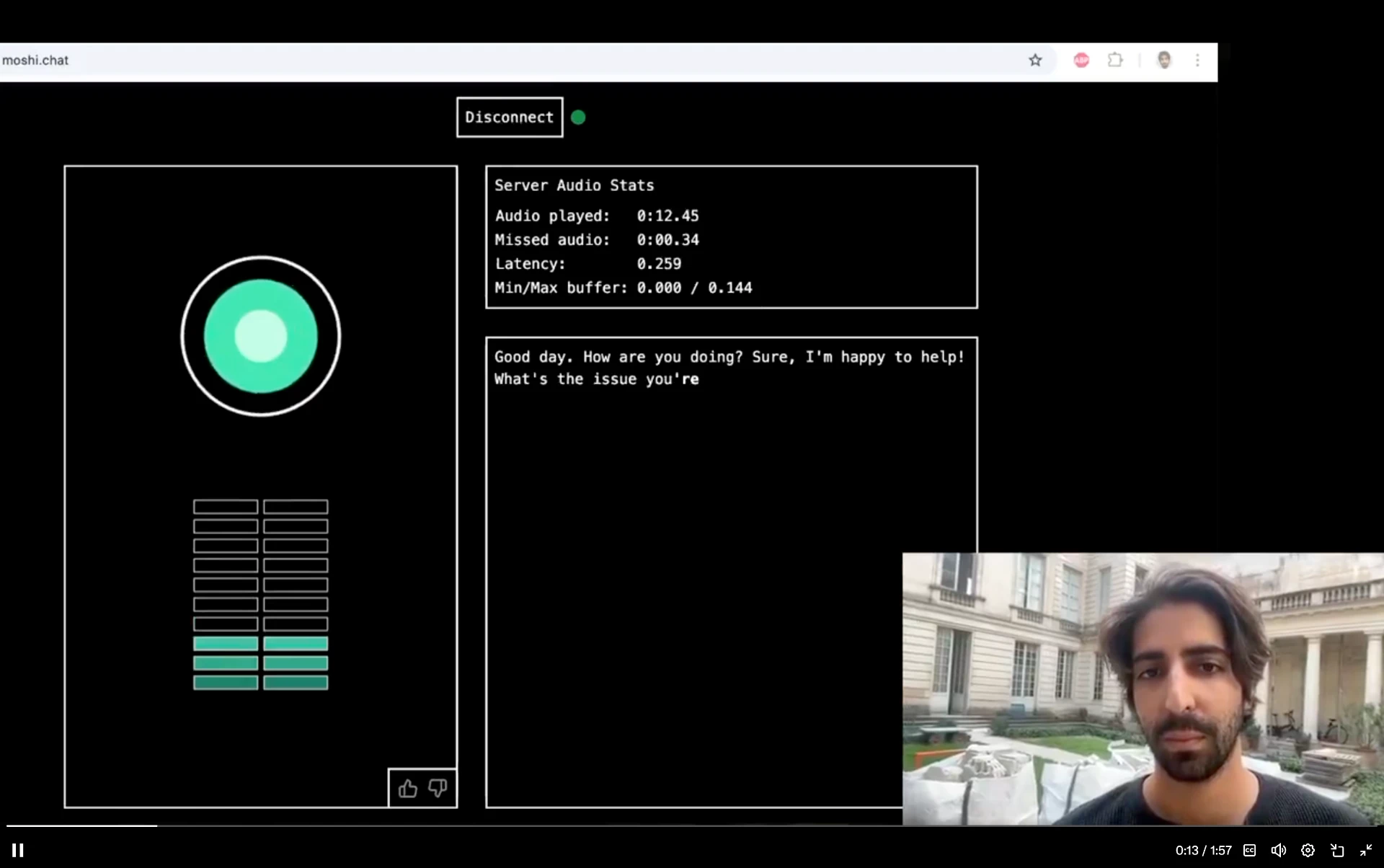Exit fullscreen using the shrink arrows icon
Screen dimensions: 1384x868
click(1365, 851)
